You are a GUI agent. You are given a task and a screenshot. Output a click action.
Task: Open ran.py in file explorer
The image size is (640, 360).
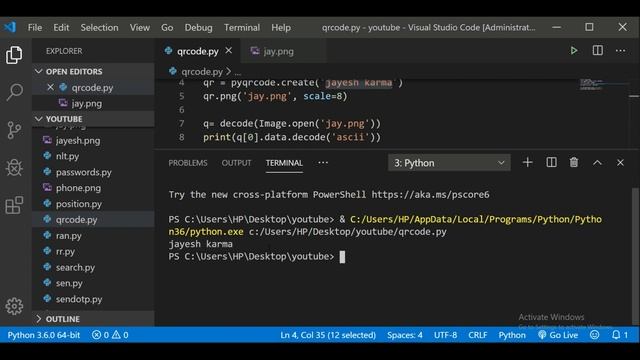(x=93, y=236)
